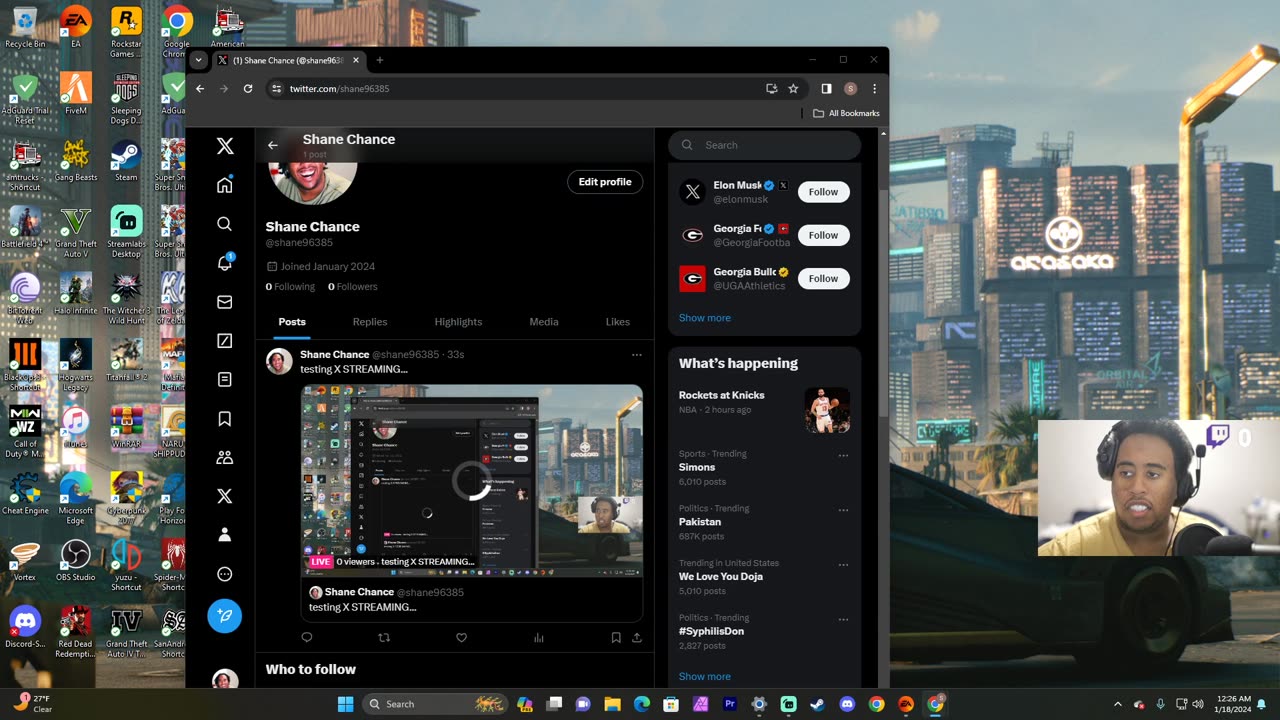
Task: Open Steam from the taskbar
Action: coord(817,704)
